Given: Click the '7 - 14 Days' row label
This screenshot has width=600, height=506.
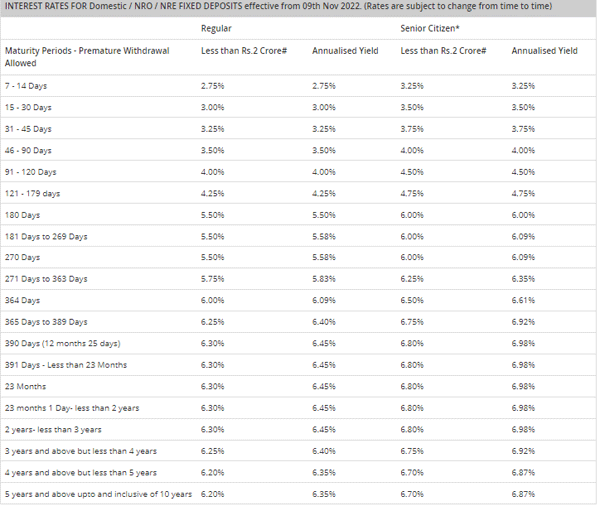Looking at the screenshot, I should tap(26, 86).
